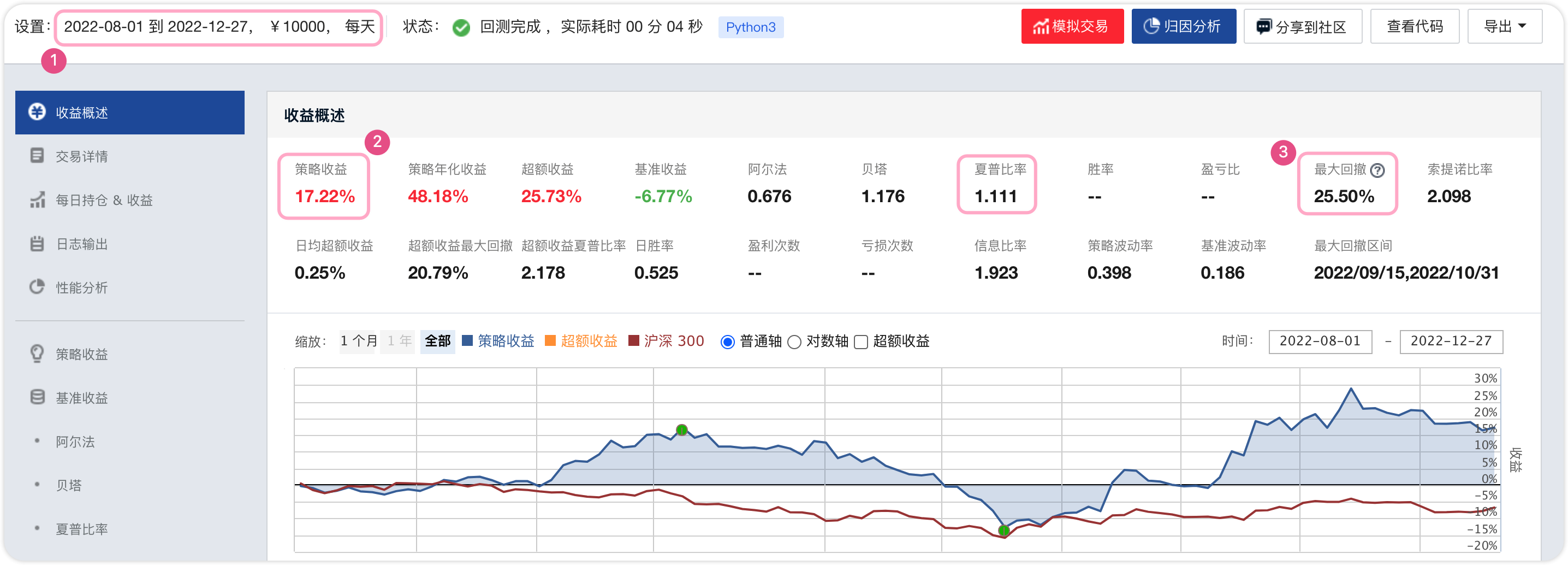Open the 阿尔法 sidebar item
Viewport: 1568px width, 565px height.
pyautogui.click(x=75, y=442)
